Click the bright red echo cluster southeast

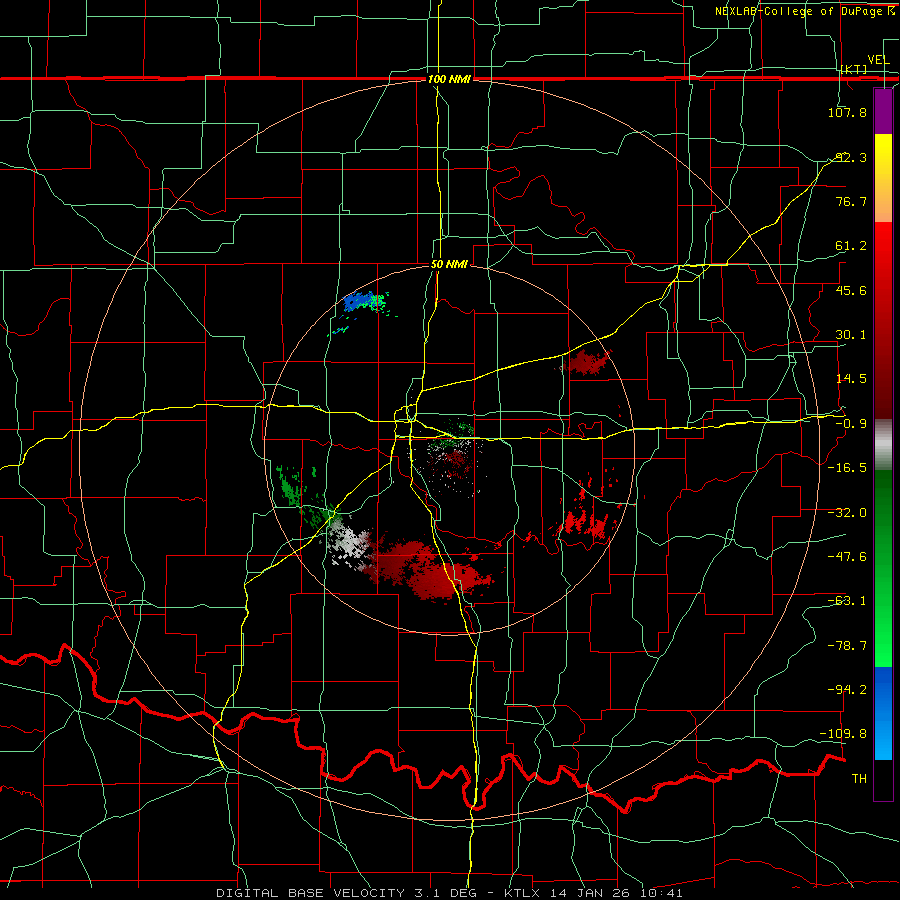click(x=585, y=522)
